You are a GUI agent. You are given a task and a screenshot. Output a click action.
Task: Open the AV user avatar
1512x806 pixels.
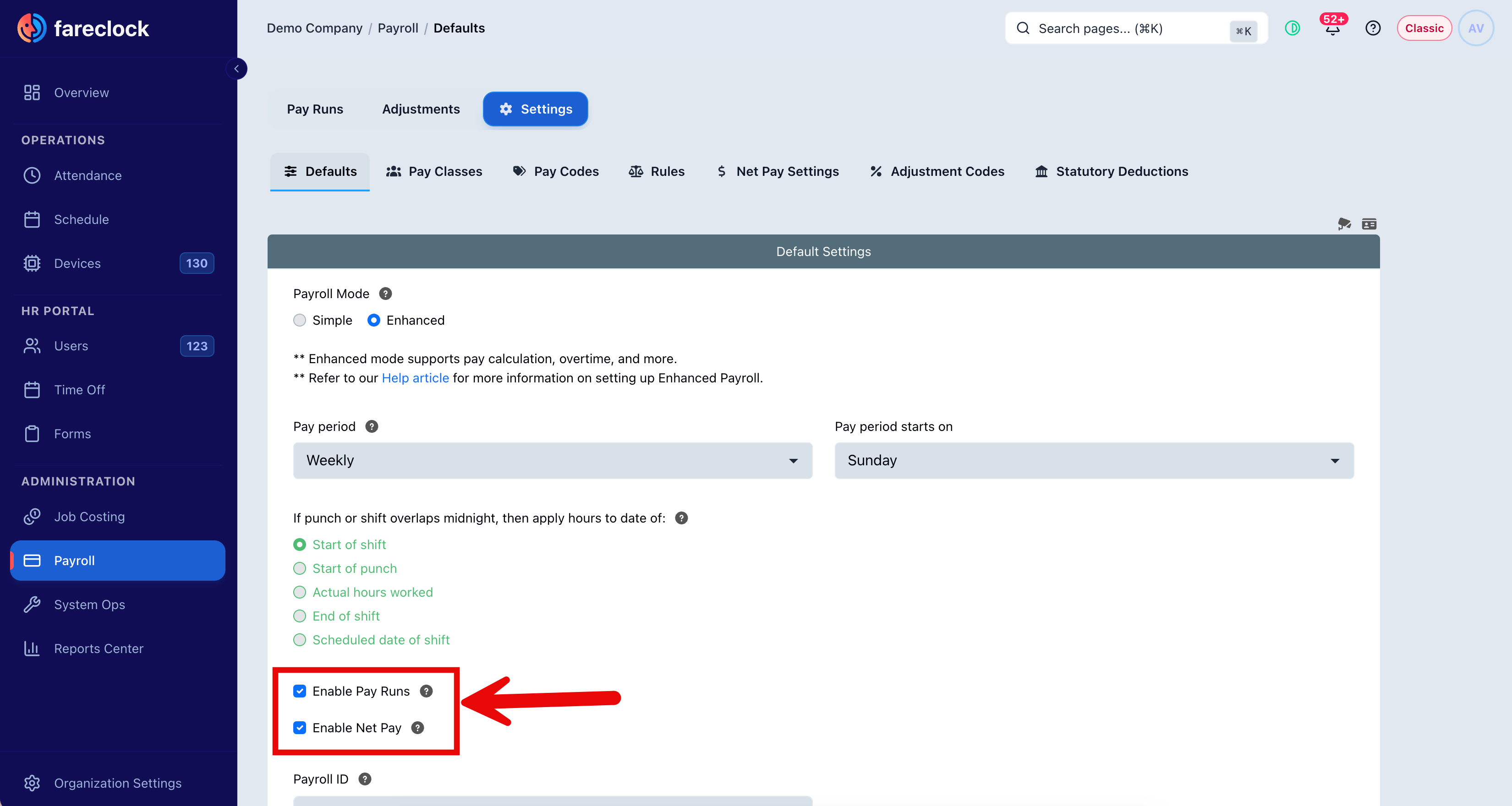1476,28
